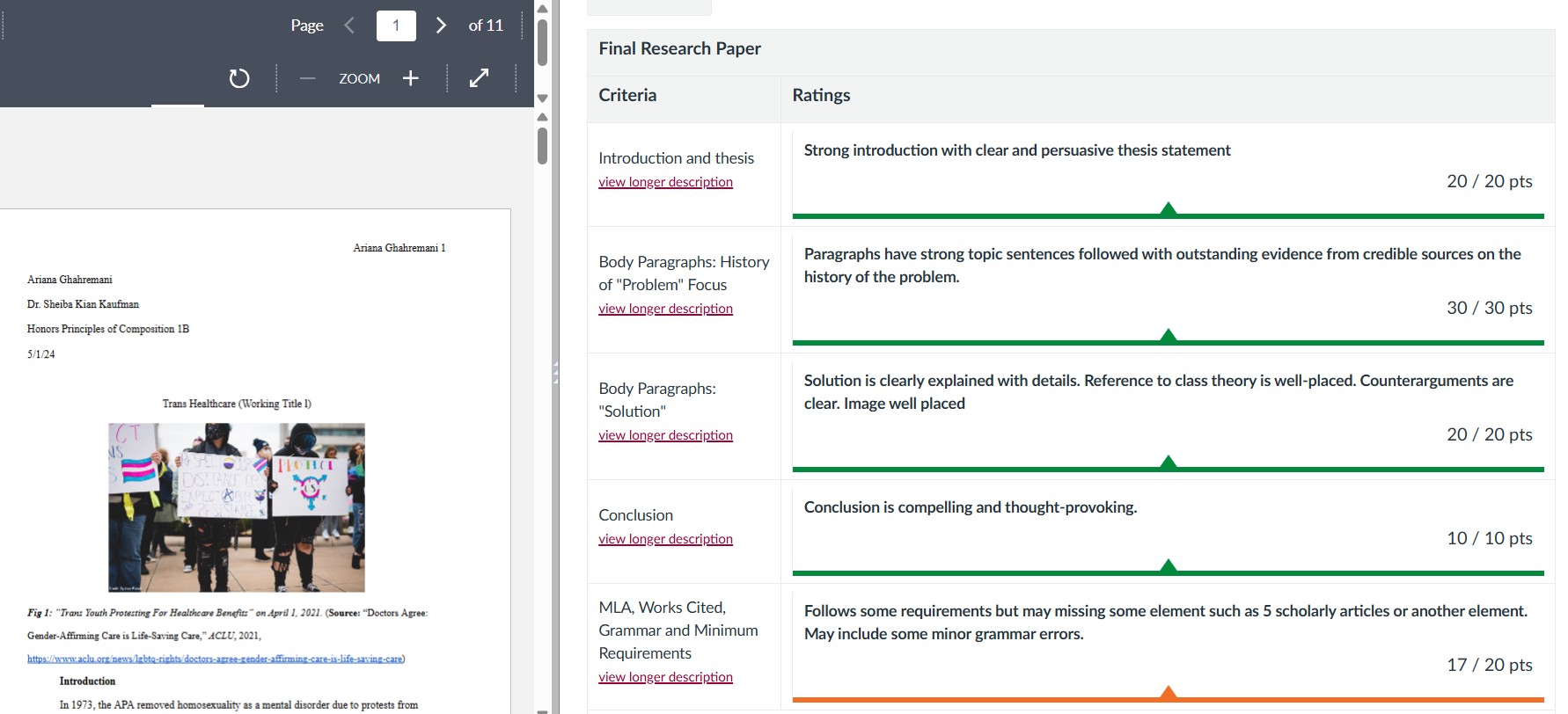The image size is (1568, 714).
Task: Zoom out with the minus icon
Action: [x=307, y=78]
